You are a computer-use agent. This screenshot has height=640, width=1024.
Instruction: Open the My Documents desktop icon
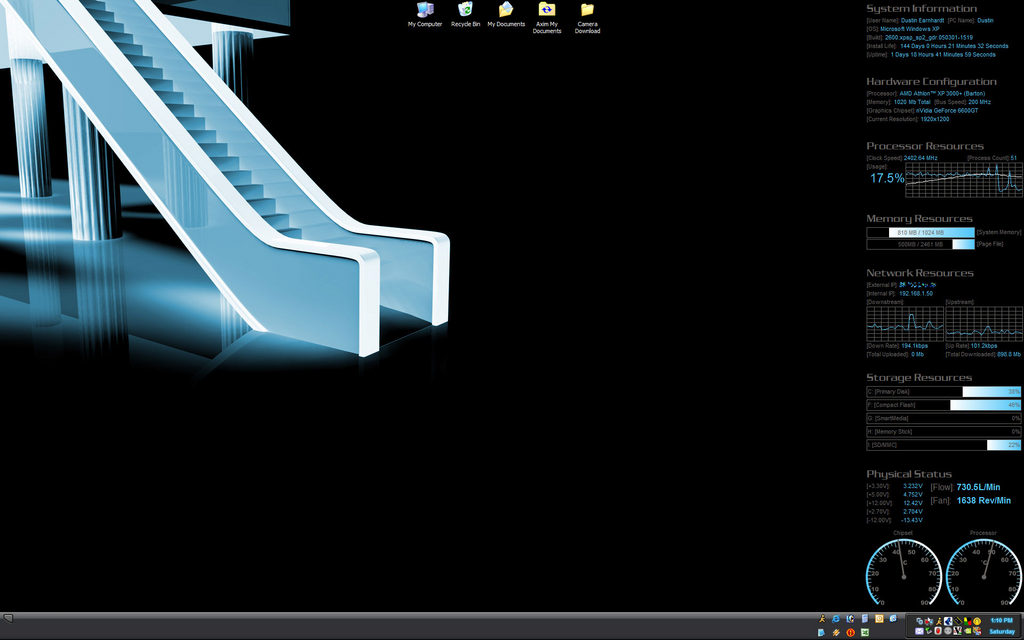pyautogui.click(x=506, y=14)
